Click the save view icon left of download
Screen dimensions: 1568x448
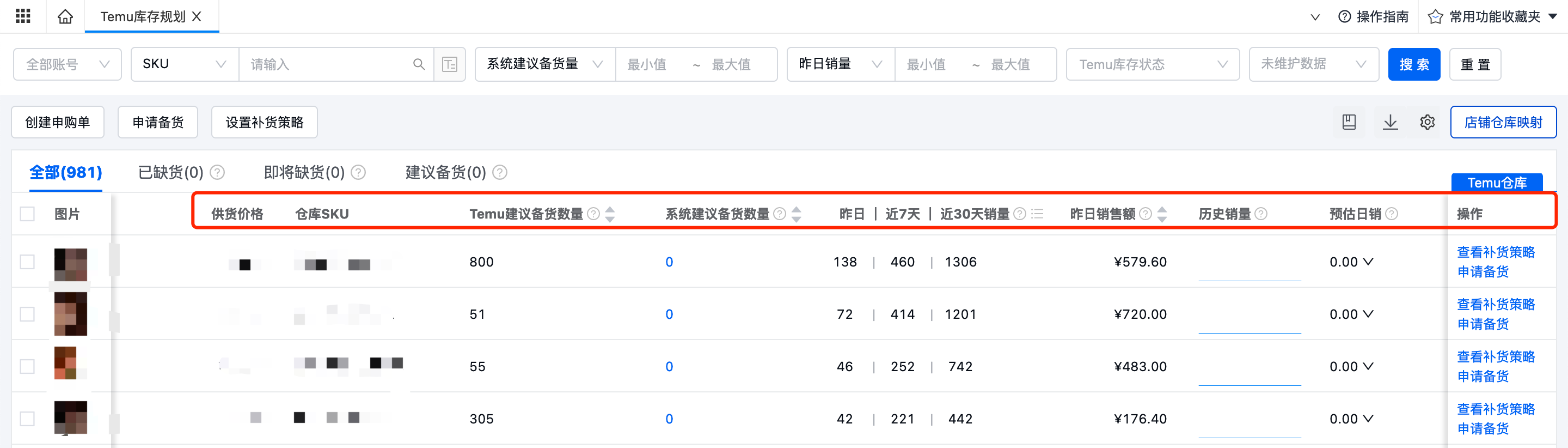click(x=1349, y=122)
